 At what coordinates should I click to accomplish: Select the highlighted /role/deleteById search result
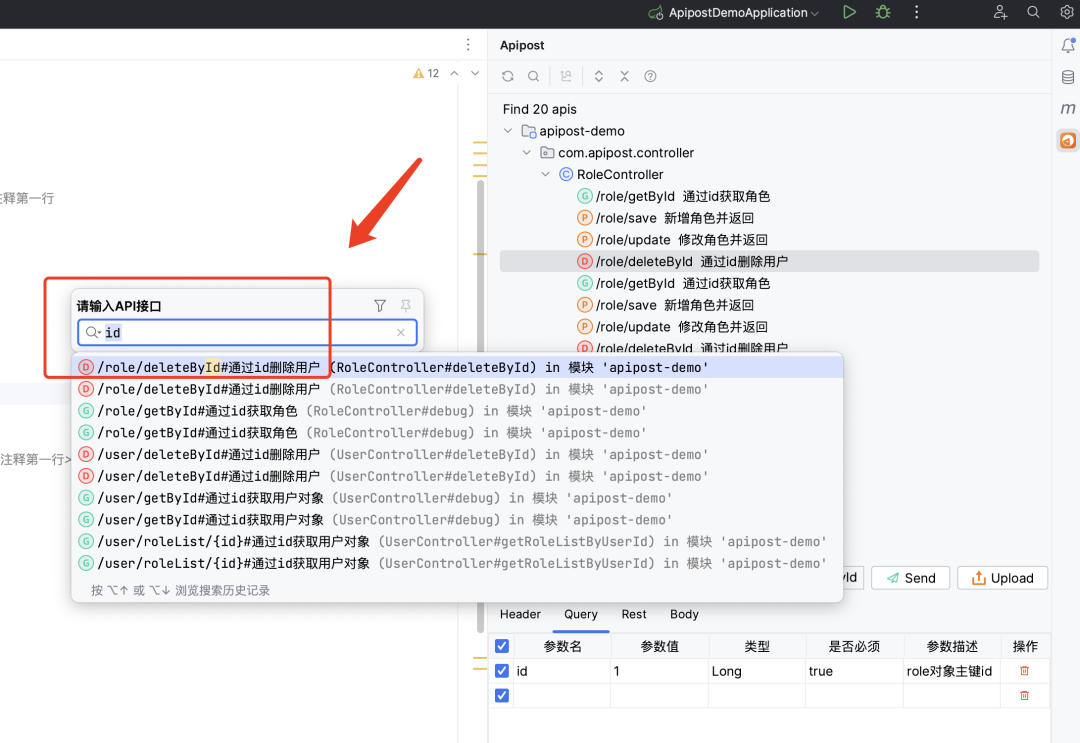point(457,368)
